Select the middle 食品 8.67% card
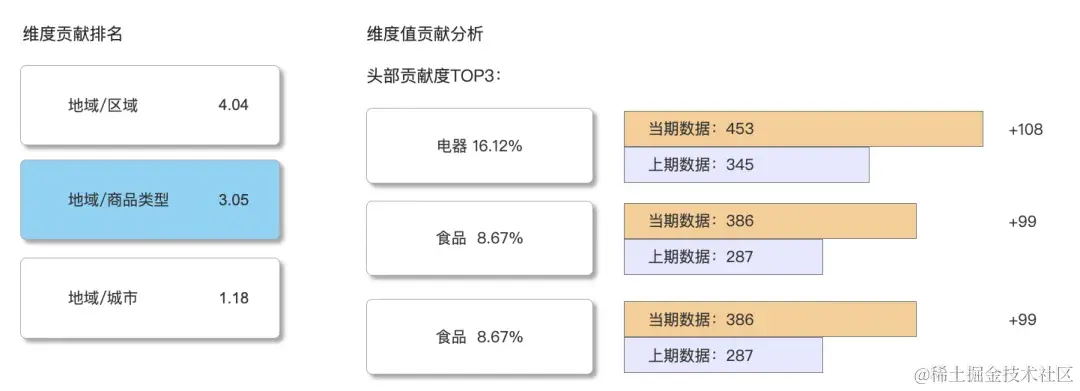Image resolution: width=1080 pixels, height=391 pixels. tap(479, 238)
